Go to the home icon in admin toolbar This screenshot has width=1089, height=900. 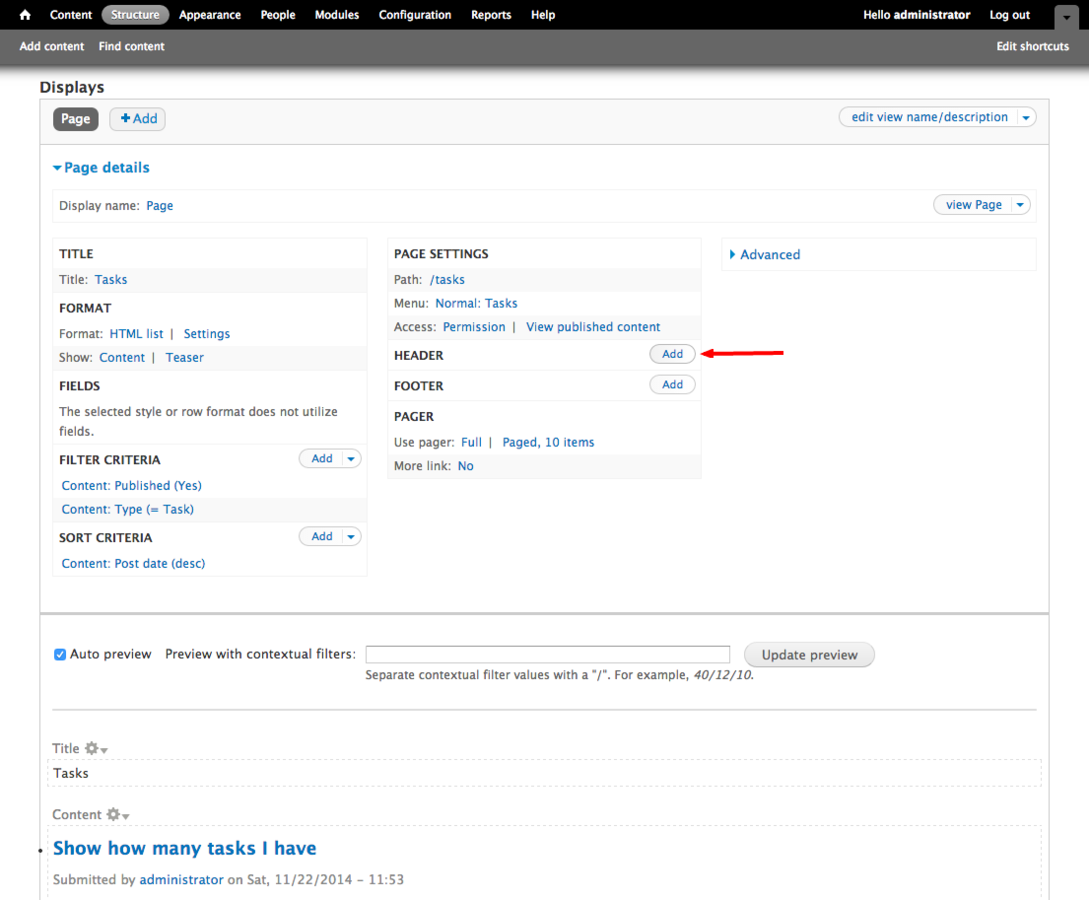click(25, 15)
